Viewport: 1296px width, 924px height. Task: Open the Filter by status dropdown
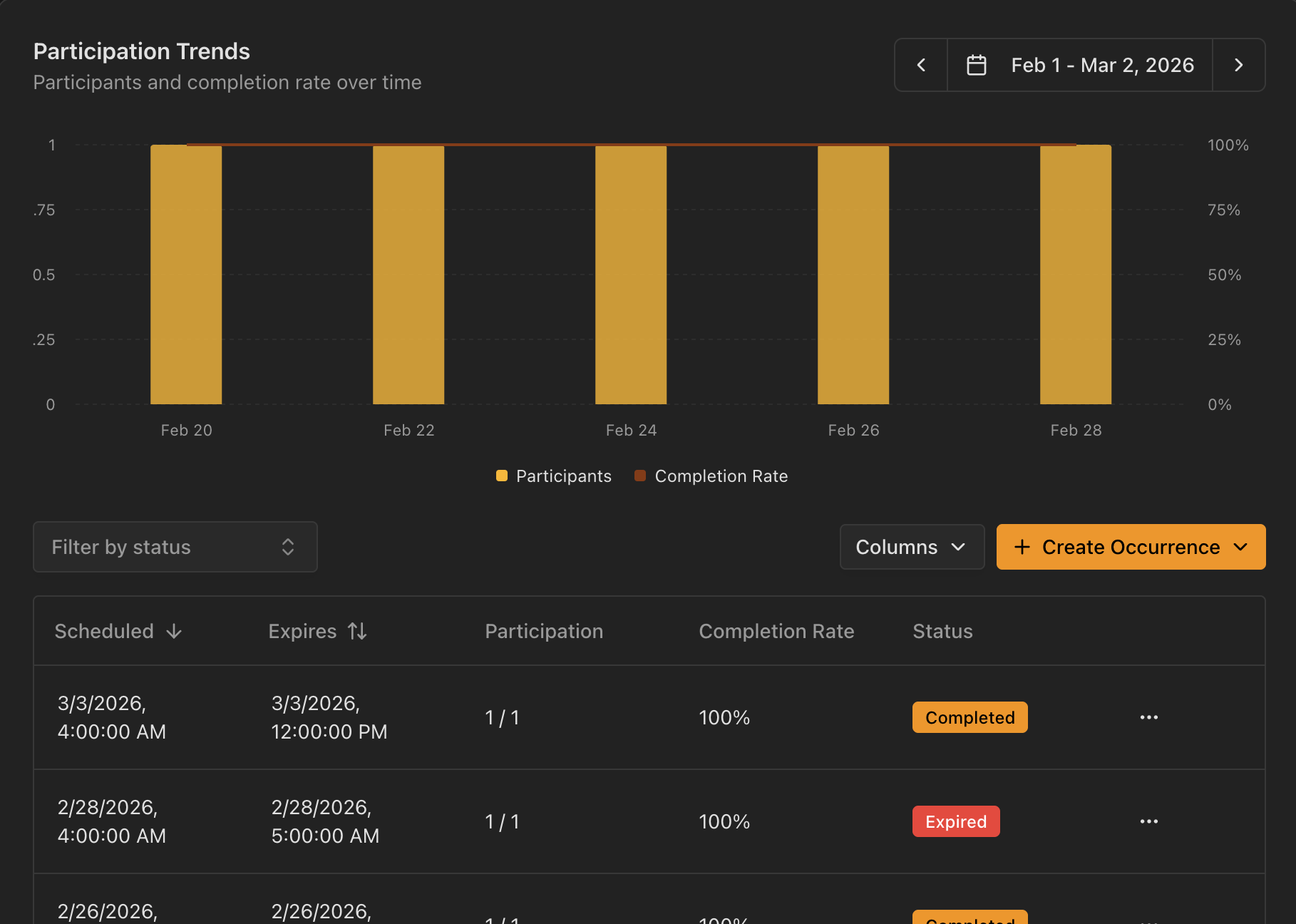175,547
